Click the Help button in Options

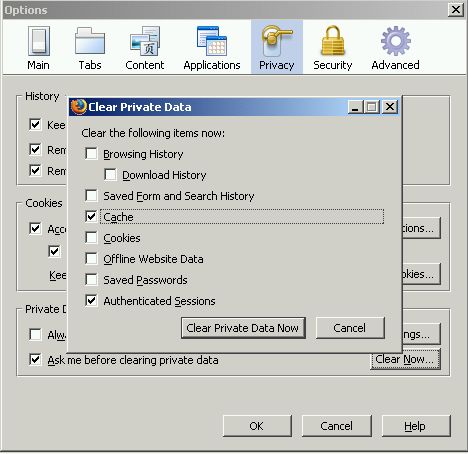(x=416, y=426)
